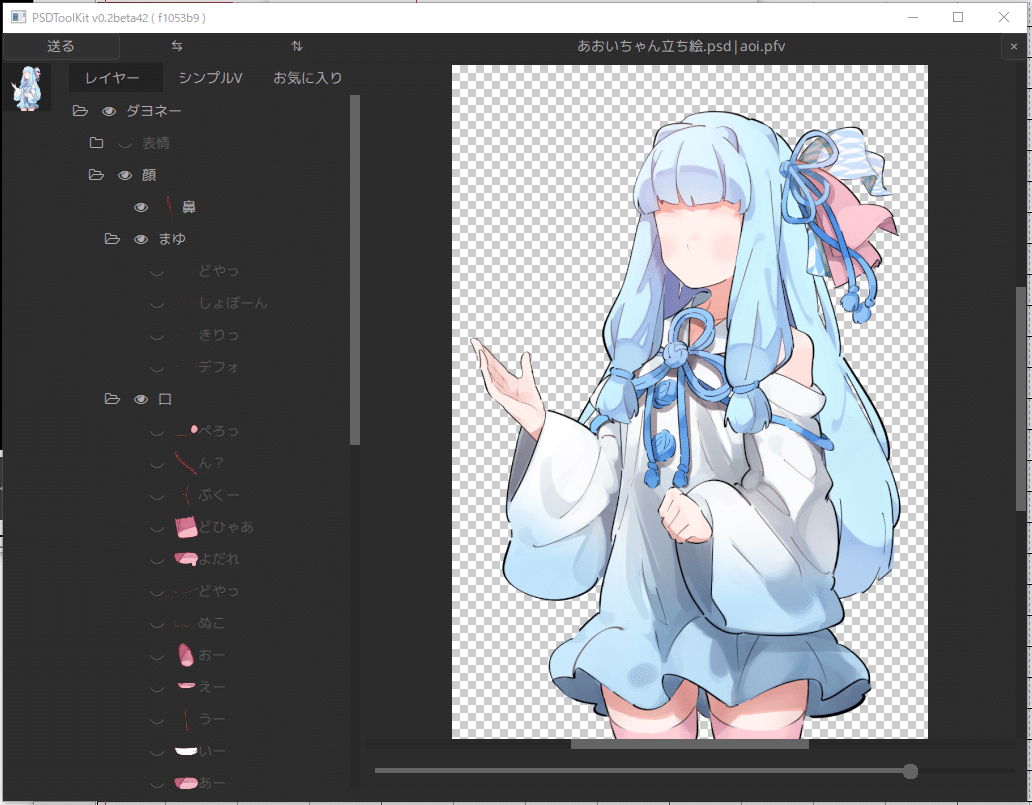Hide the 顔 layer group
1032x805 pixels.
125,175
